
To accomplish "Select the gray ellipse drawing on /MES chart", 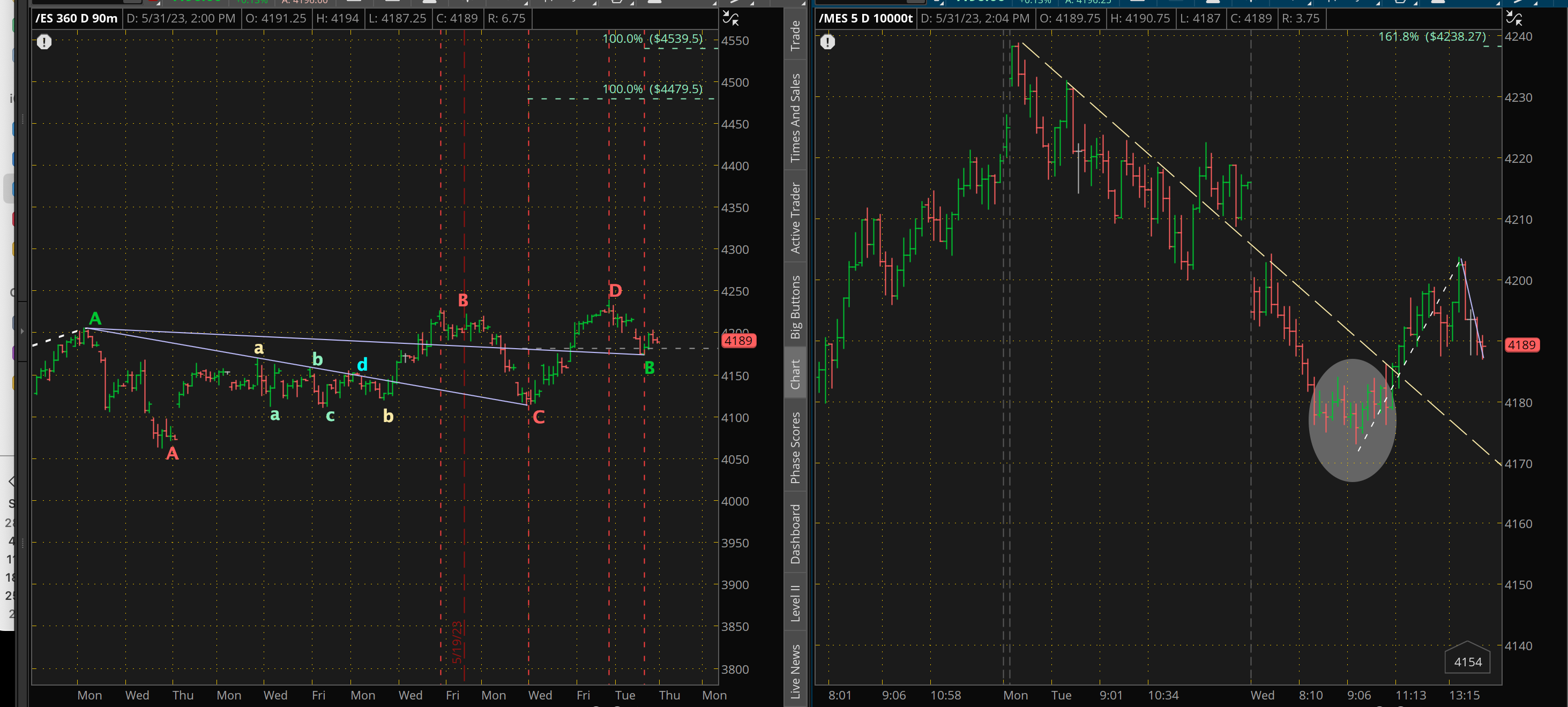I will 1352,420.
